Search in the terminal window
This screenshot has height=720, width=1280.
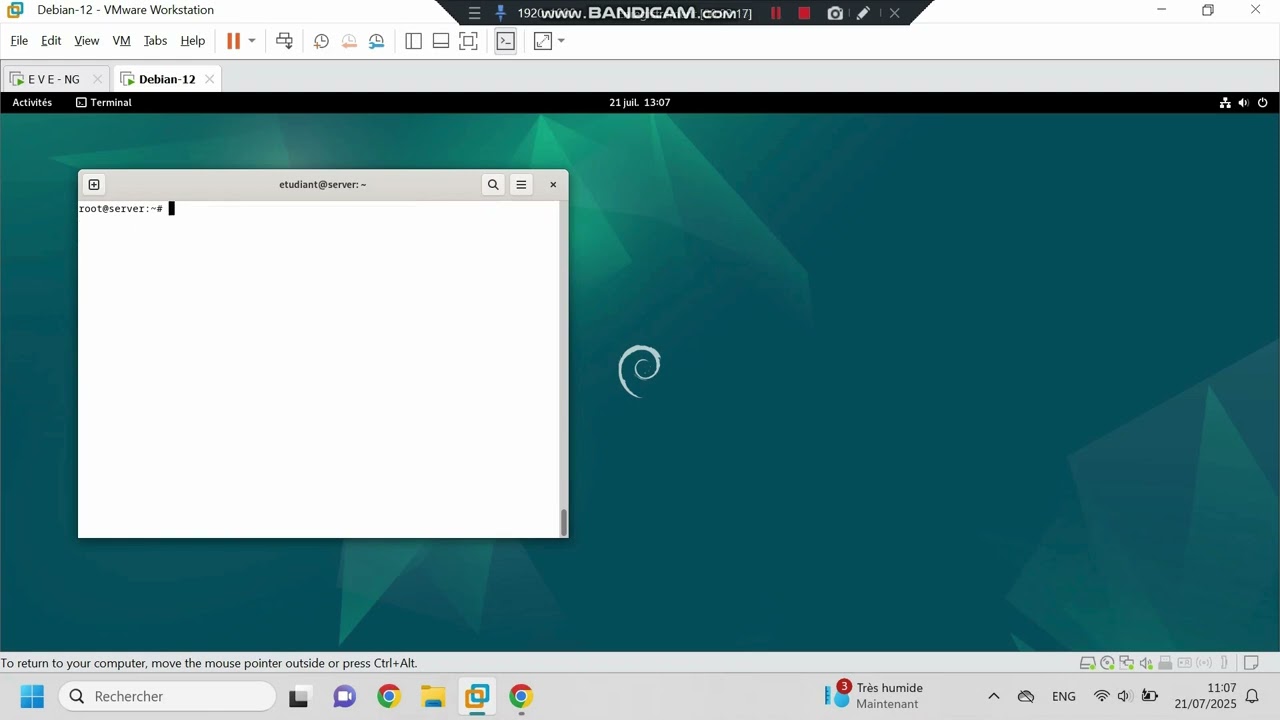tap(493, 185)
